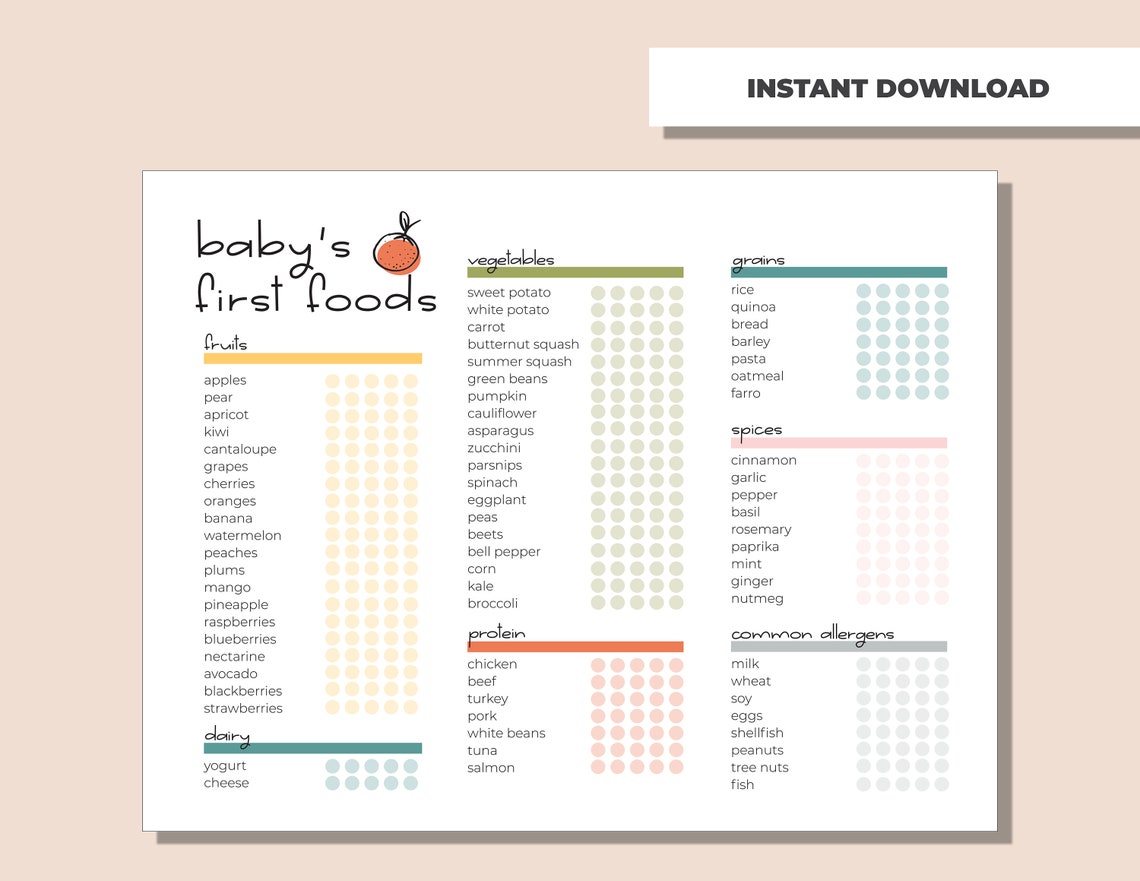Mark the first circle next to rice
Viewport: 1140px width, 881px height.
coord(864,291)
